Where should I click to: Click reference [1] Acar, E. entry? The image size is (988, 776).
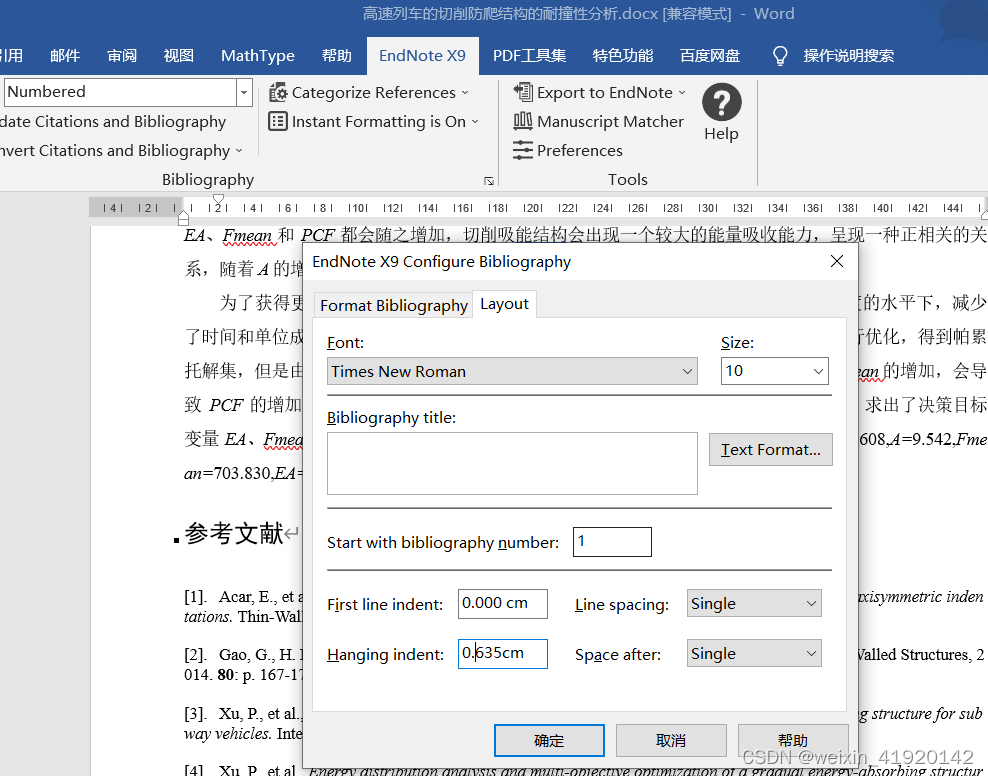click(x=243, y=606)
